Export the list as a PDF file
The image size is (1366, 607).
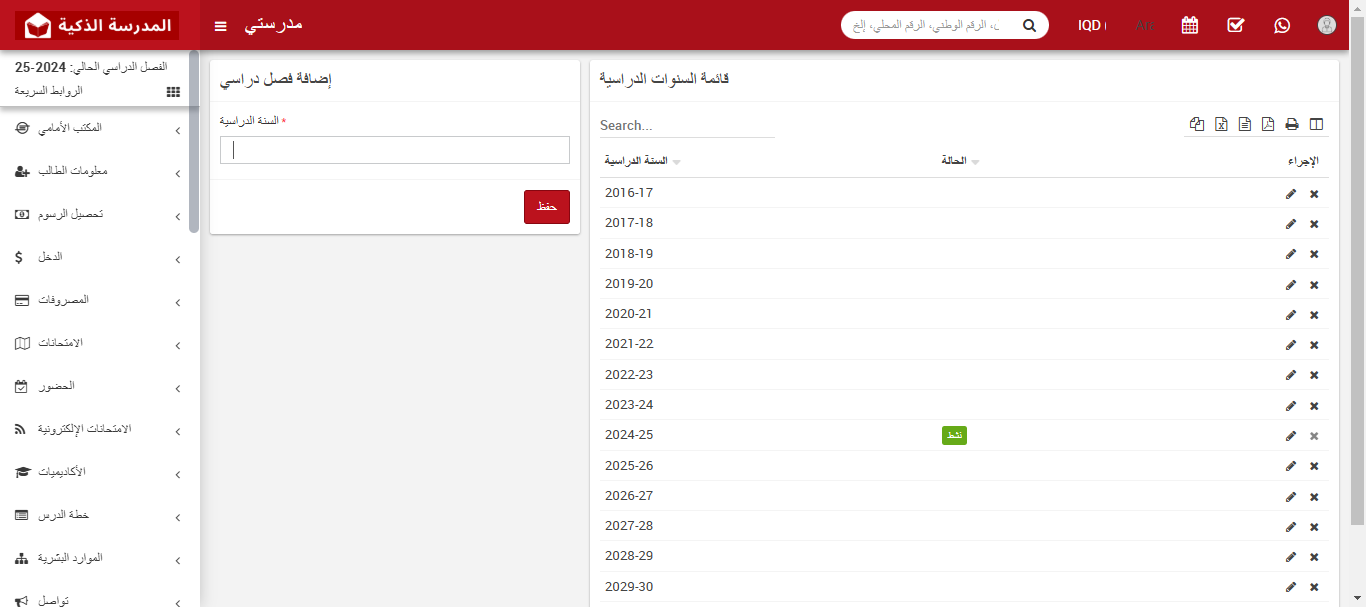1268,124
